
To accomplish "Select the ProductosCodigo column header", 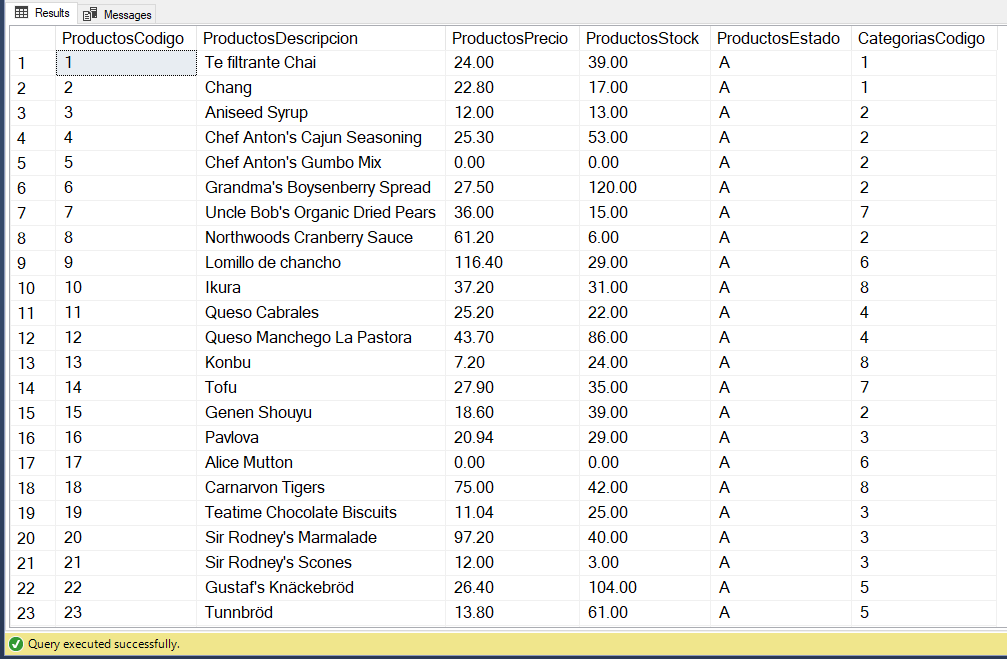I will [x=126, y=39].
